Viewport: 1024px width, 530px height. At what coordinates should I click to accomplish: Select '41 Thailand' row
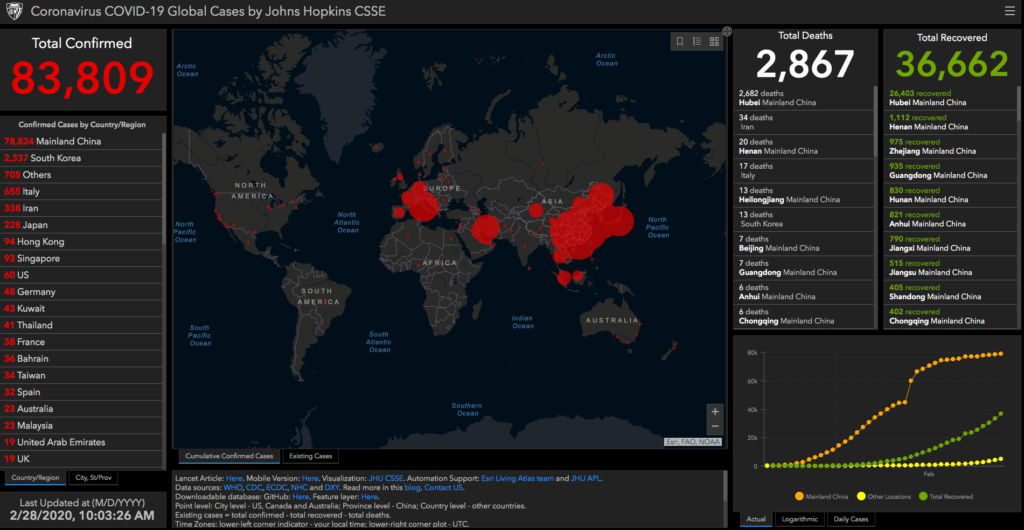82,325
